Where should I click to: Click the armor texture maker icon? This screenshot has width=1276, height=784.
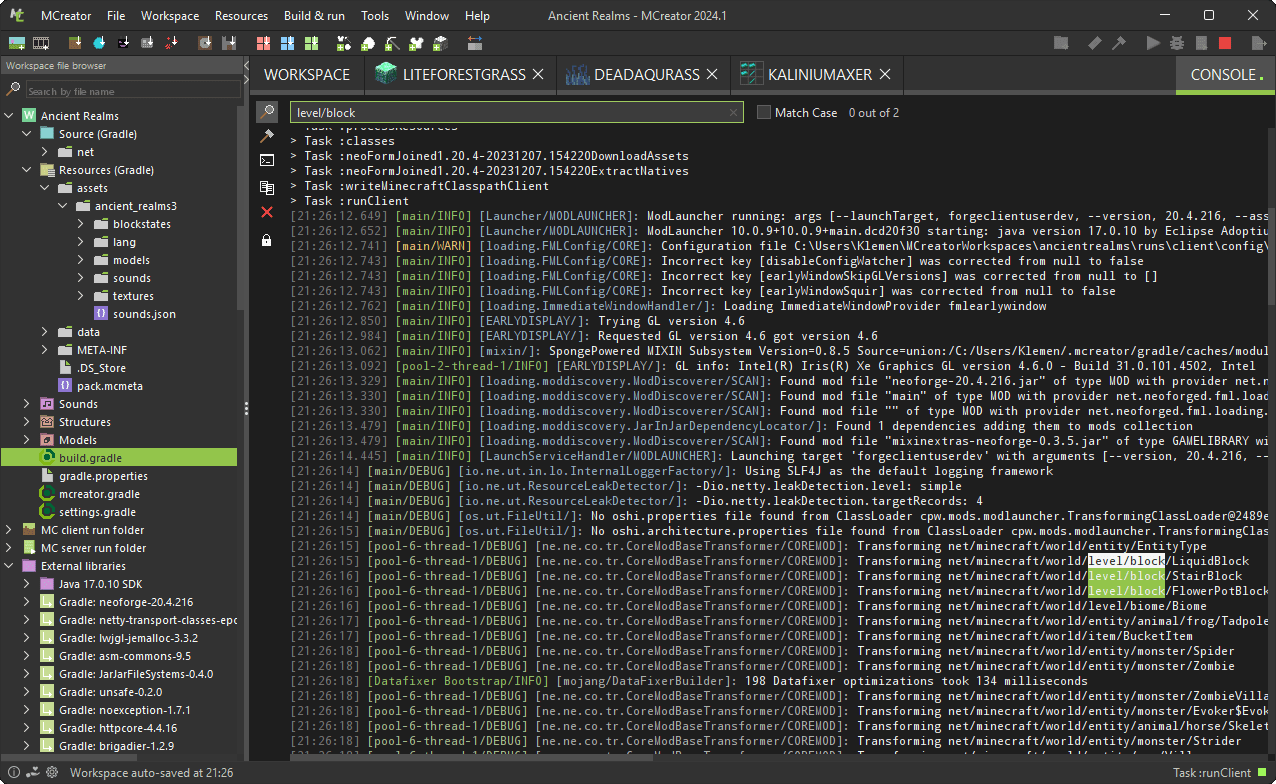[416, 43]
